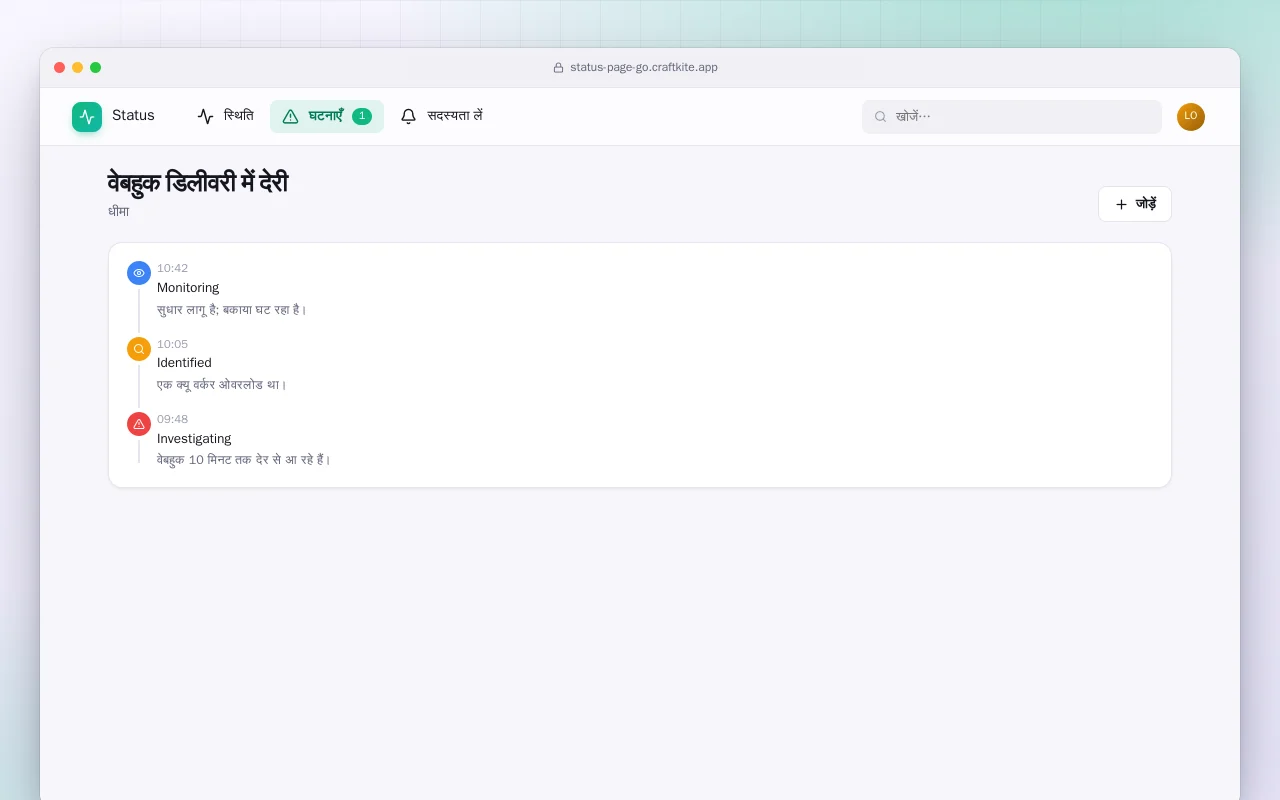The width and height of the screenshot is (1280, 800).
Task: Click the green Status logo icon
Action: 87,117
